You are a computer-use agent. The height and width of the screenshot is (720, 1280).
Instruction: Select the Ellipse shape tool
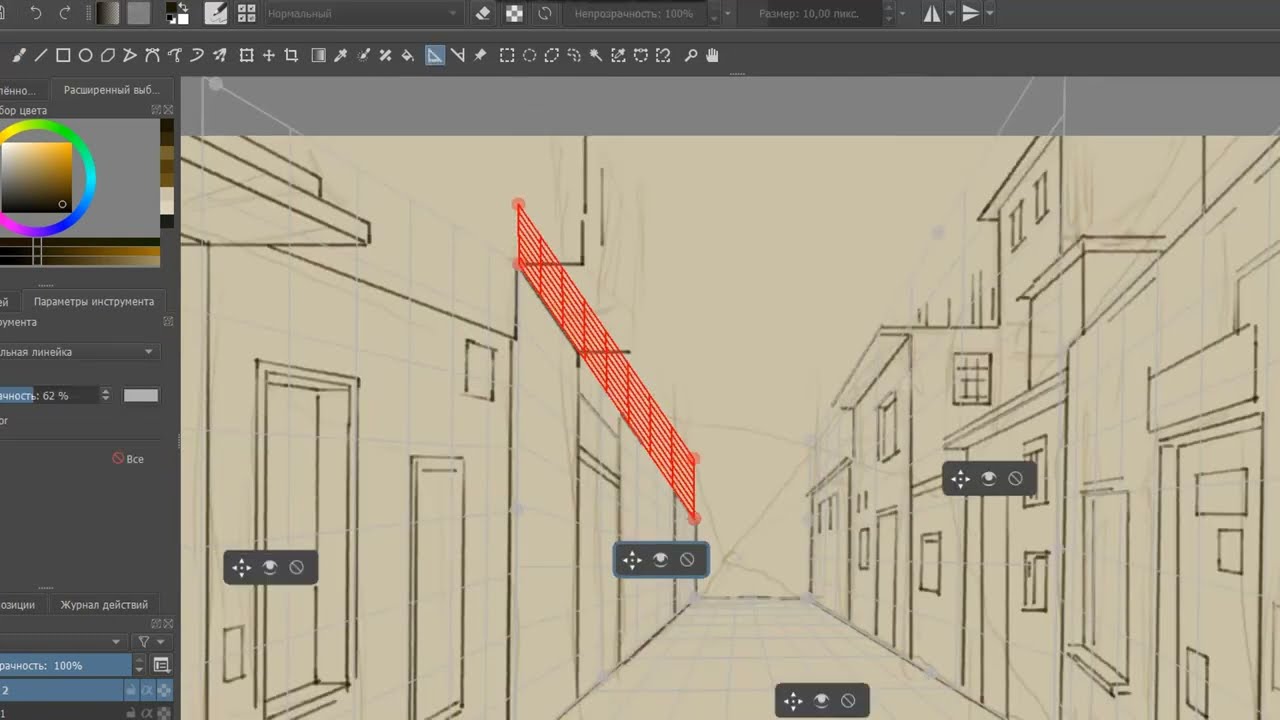[x=85, y=56]
